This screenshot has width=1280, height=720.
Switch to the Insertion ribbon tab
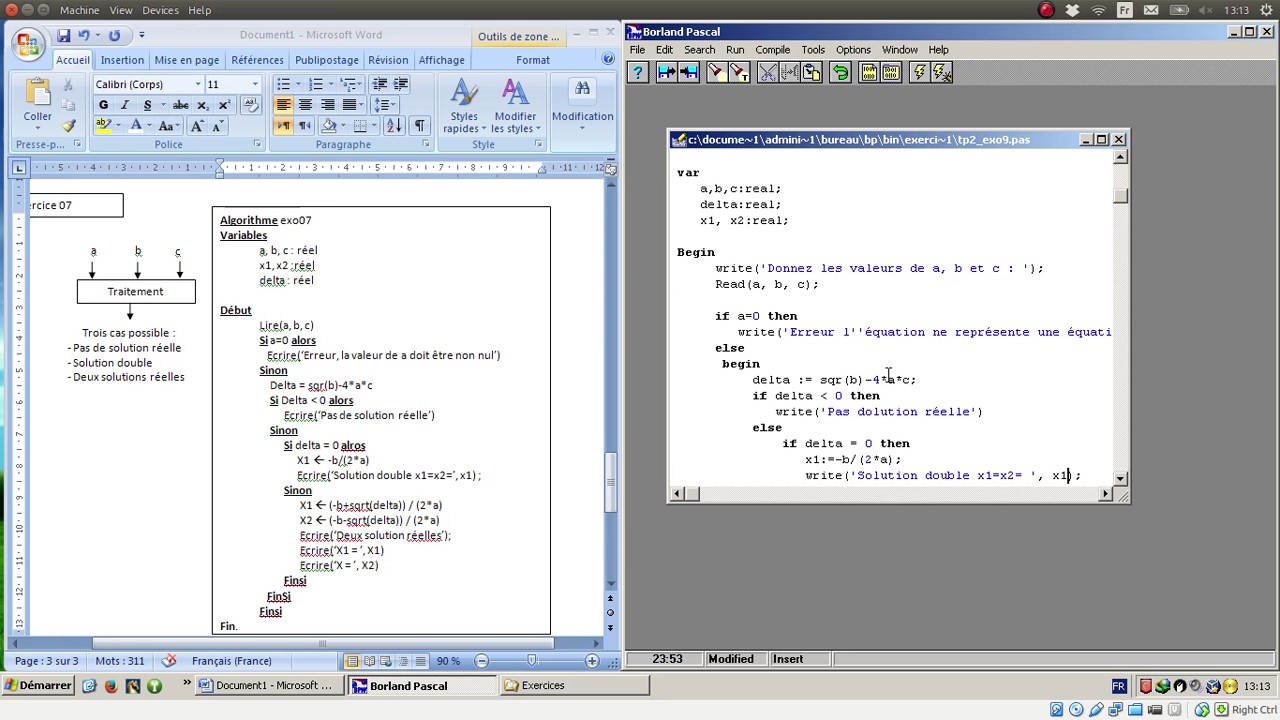(x=122, y=60)
